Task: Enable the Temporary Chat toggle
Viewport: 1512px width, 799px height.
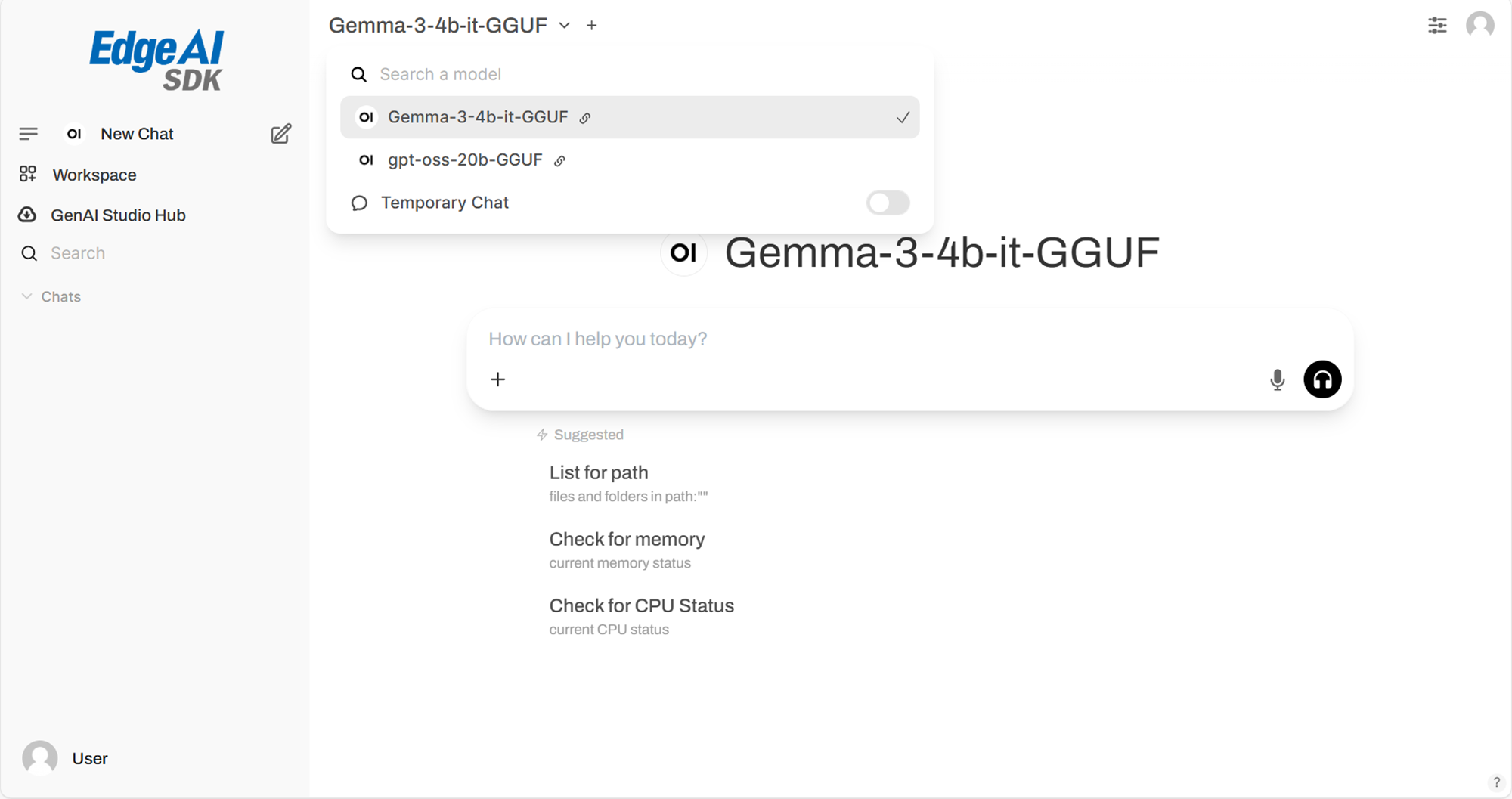Action: (888, 203)
